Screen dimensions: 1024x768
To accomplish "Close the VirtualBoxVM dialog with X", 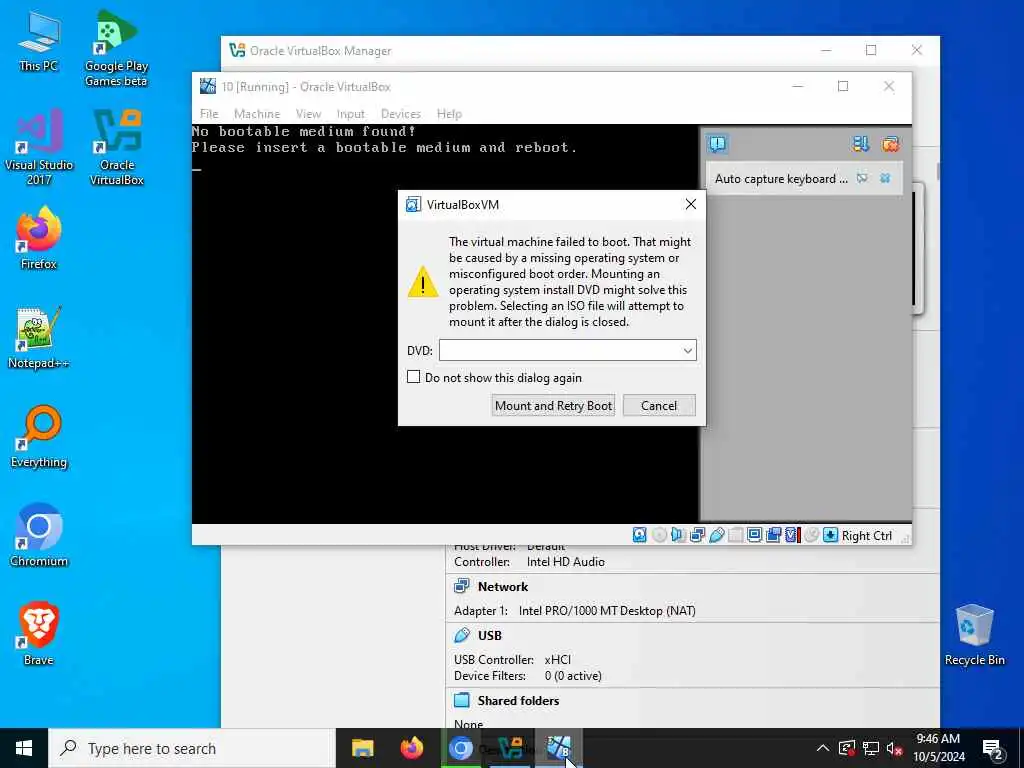I will click(690, 204).
